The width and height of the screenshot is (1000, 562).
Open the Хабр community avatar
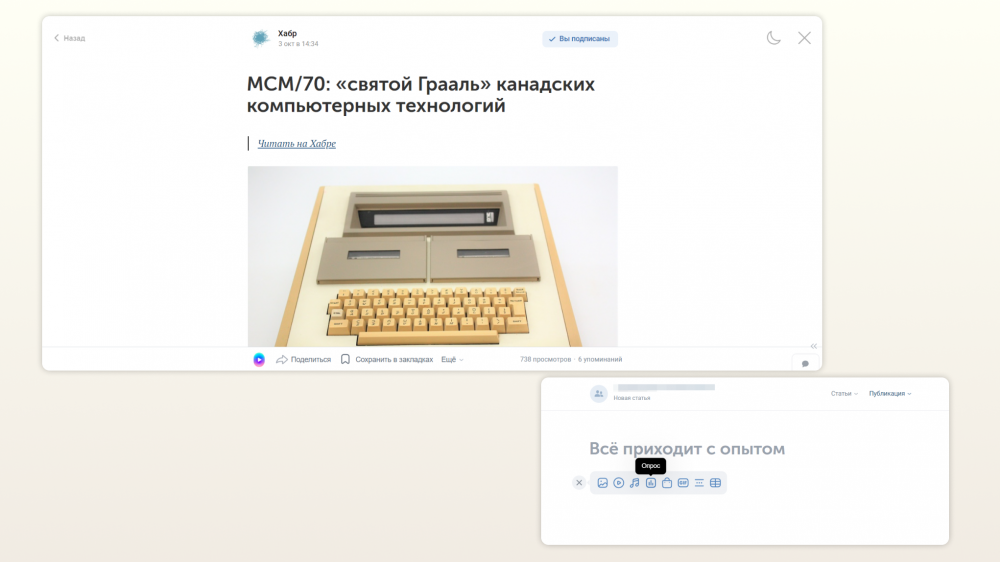coord(260,38)
